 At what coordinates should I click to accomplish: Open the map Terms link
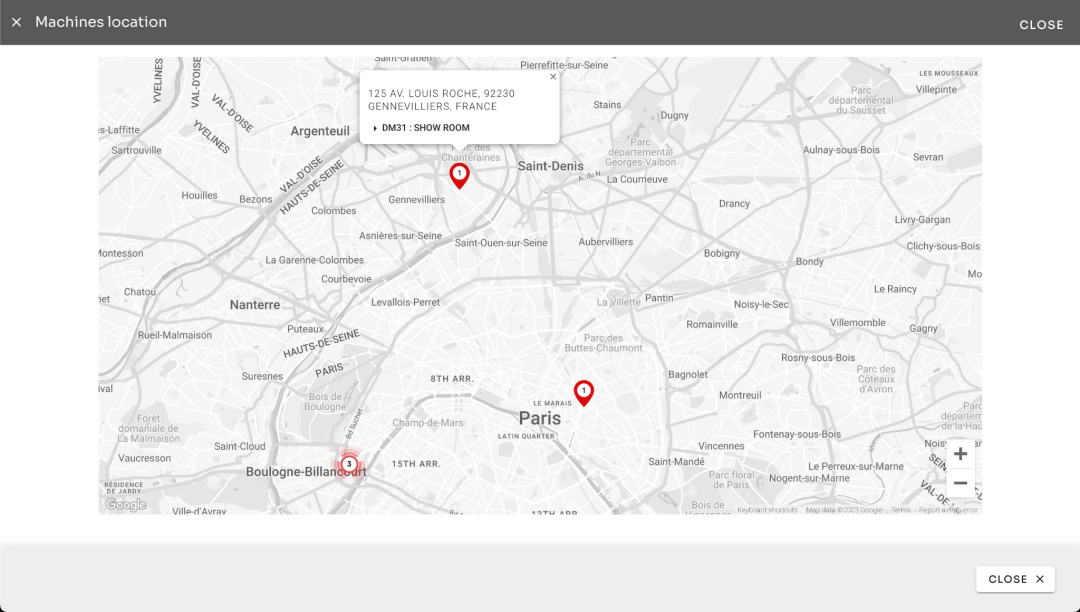(901, 510)
